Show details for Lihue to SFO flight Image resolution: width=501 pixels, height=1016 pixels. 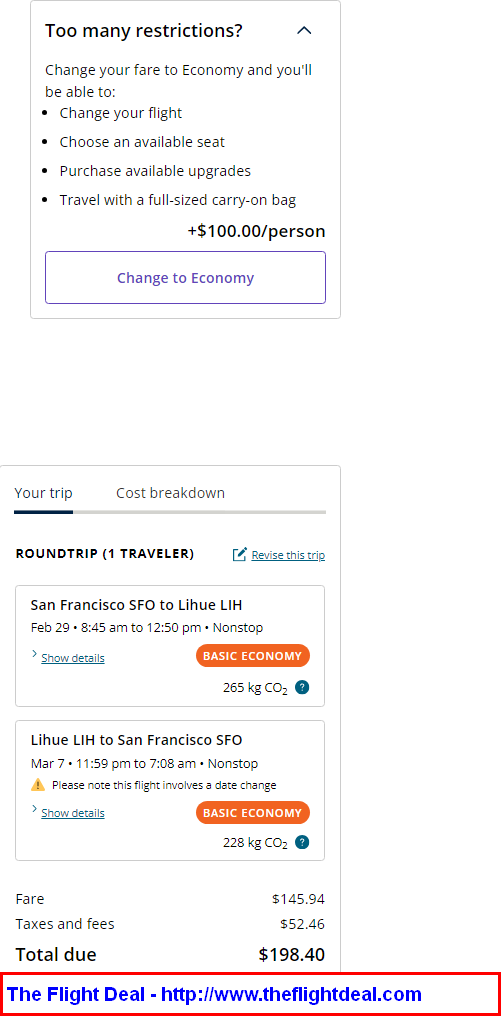click(73, 813)
